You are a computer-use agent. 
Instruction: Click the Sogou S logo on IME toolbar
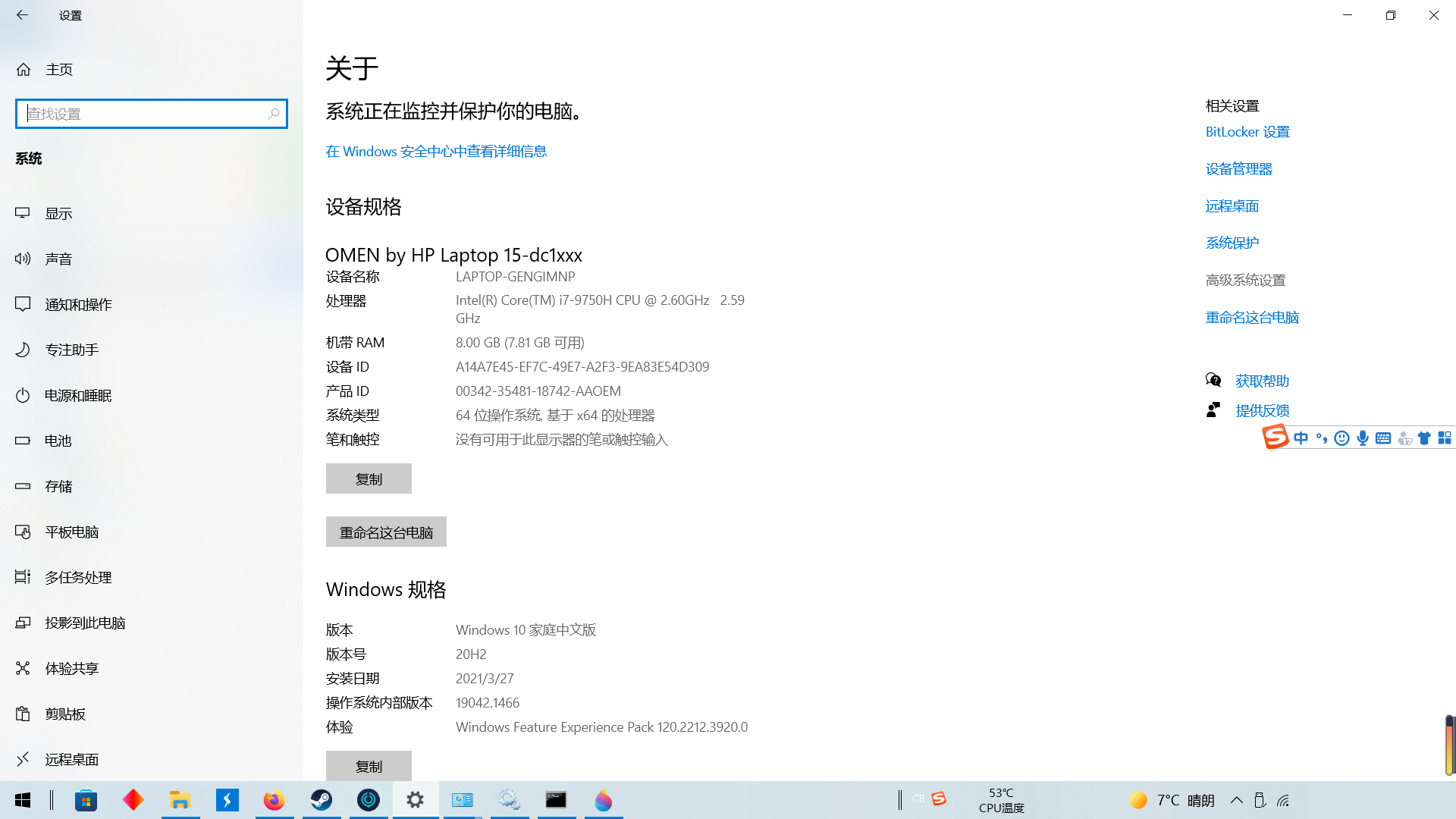[x=1276, y=437]
